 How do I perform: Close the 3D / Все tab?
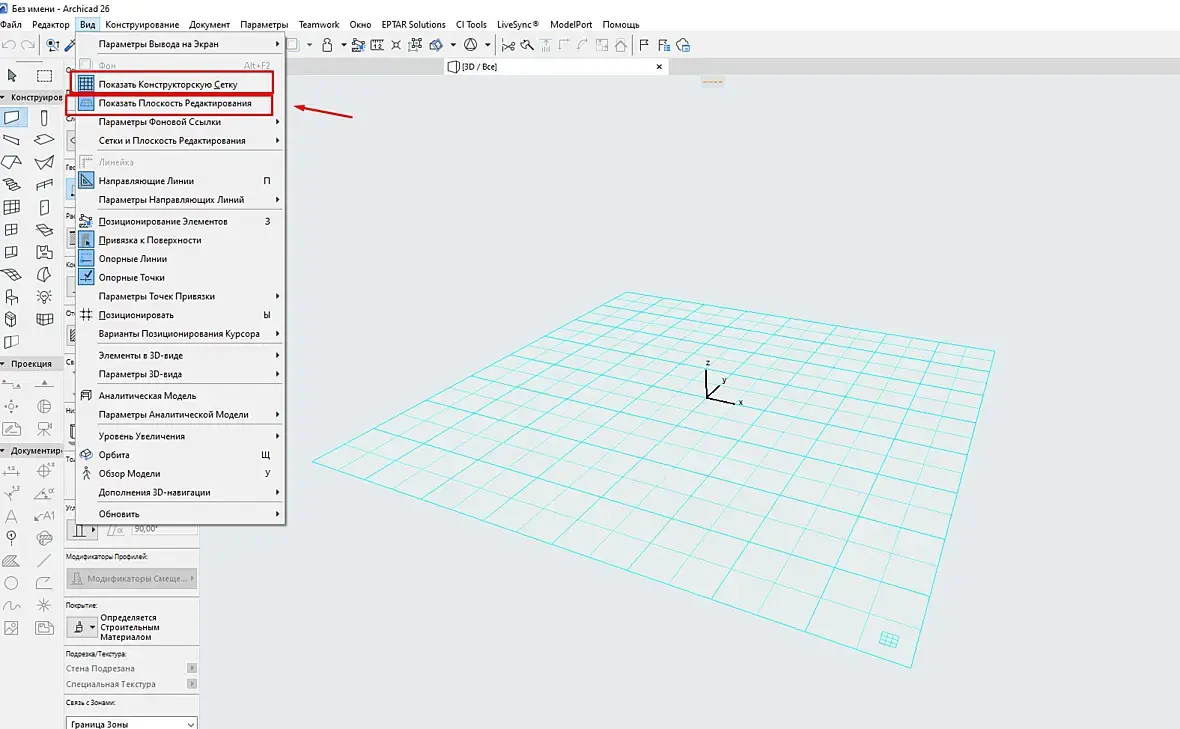658,66
